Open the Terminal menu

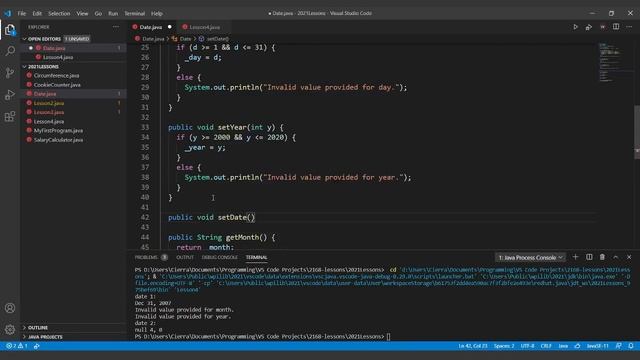coord(135,13)
